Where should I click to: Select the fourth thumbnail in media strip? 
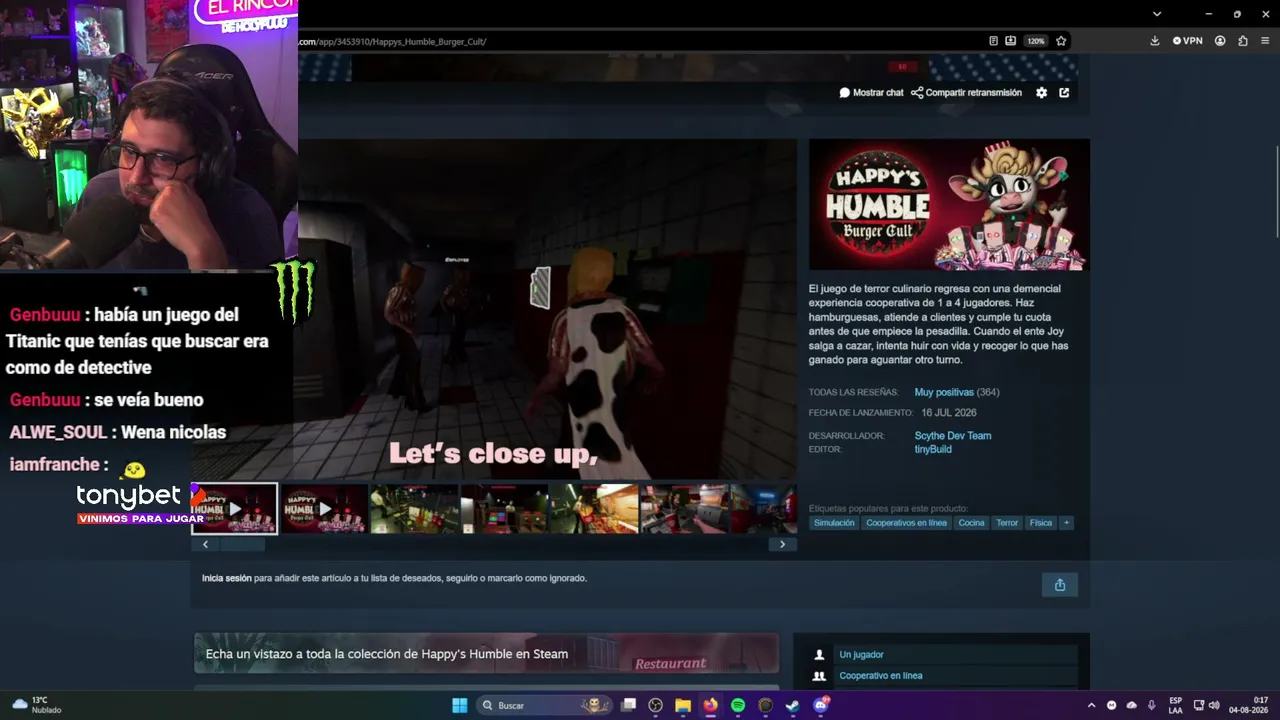(504, 509)
